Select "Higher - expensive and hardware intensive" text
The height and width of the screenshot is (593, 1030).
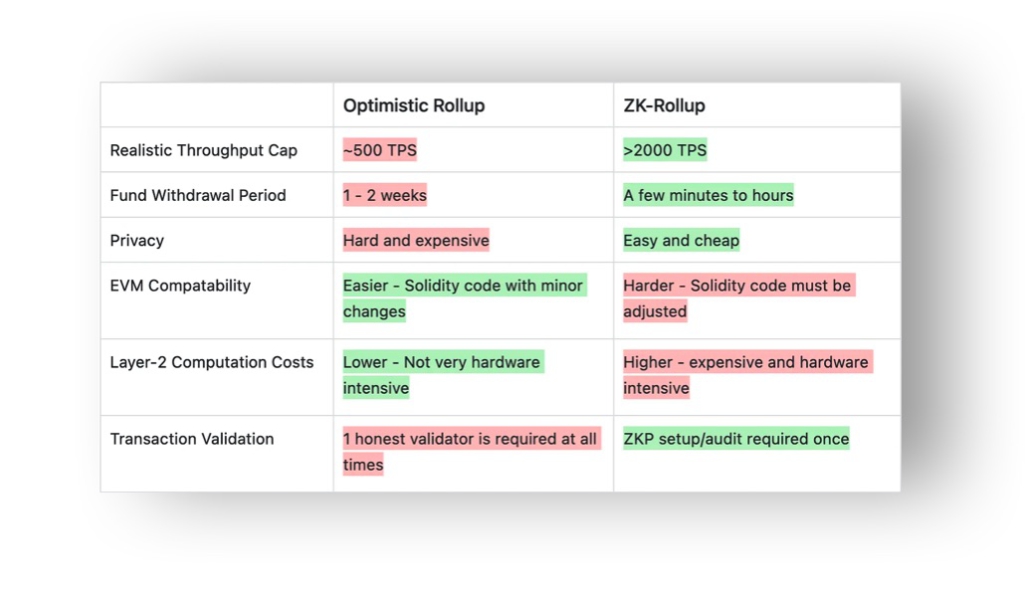745,362
